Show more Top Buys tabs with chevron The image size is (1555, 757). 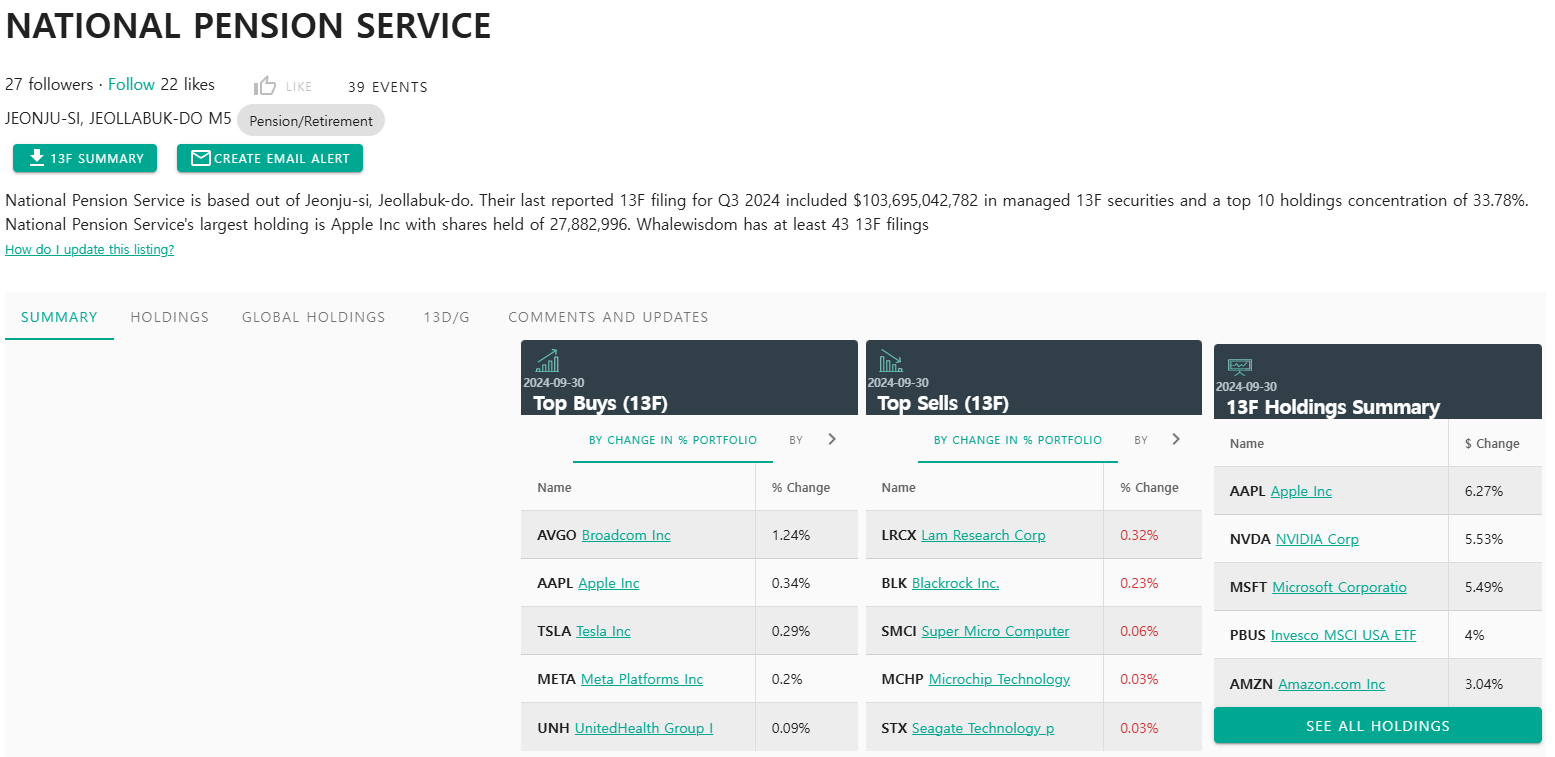(x=832, y=439)
